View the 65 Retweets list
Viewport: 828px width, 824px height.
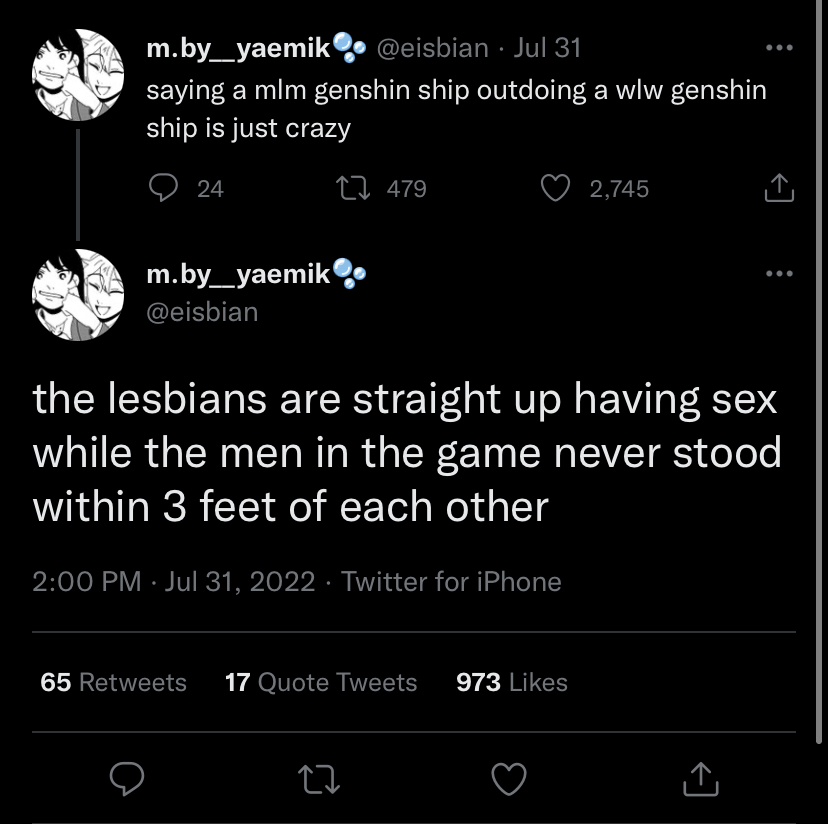114,682
